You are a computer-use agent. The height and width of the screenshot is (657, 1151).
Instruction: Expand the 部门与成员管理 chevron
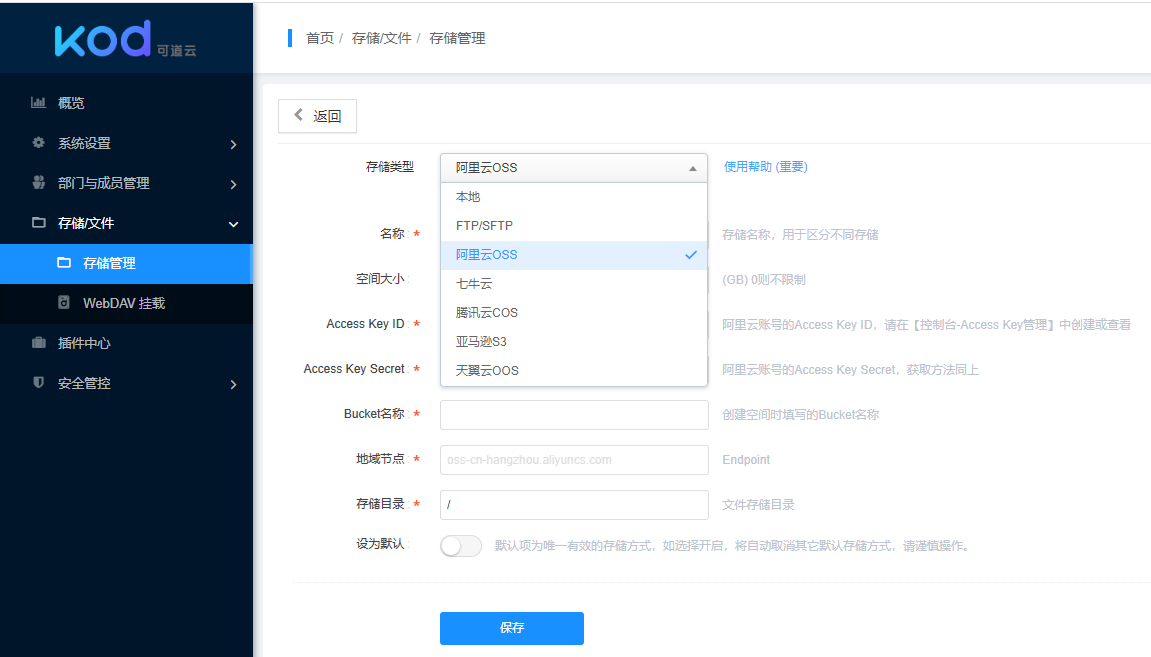[x=233, y=184]
